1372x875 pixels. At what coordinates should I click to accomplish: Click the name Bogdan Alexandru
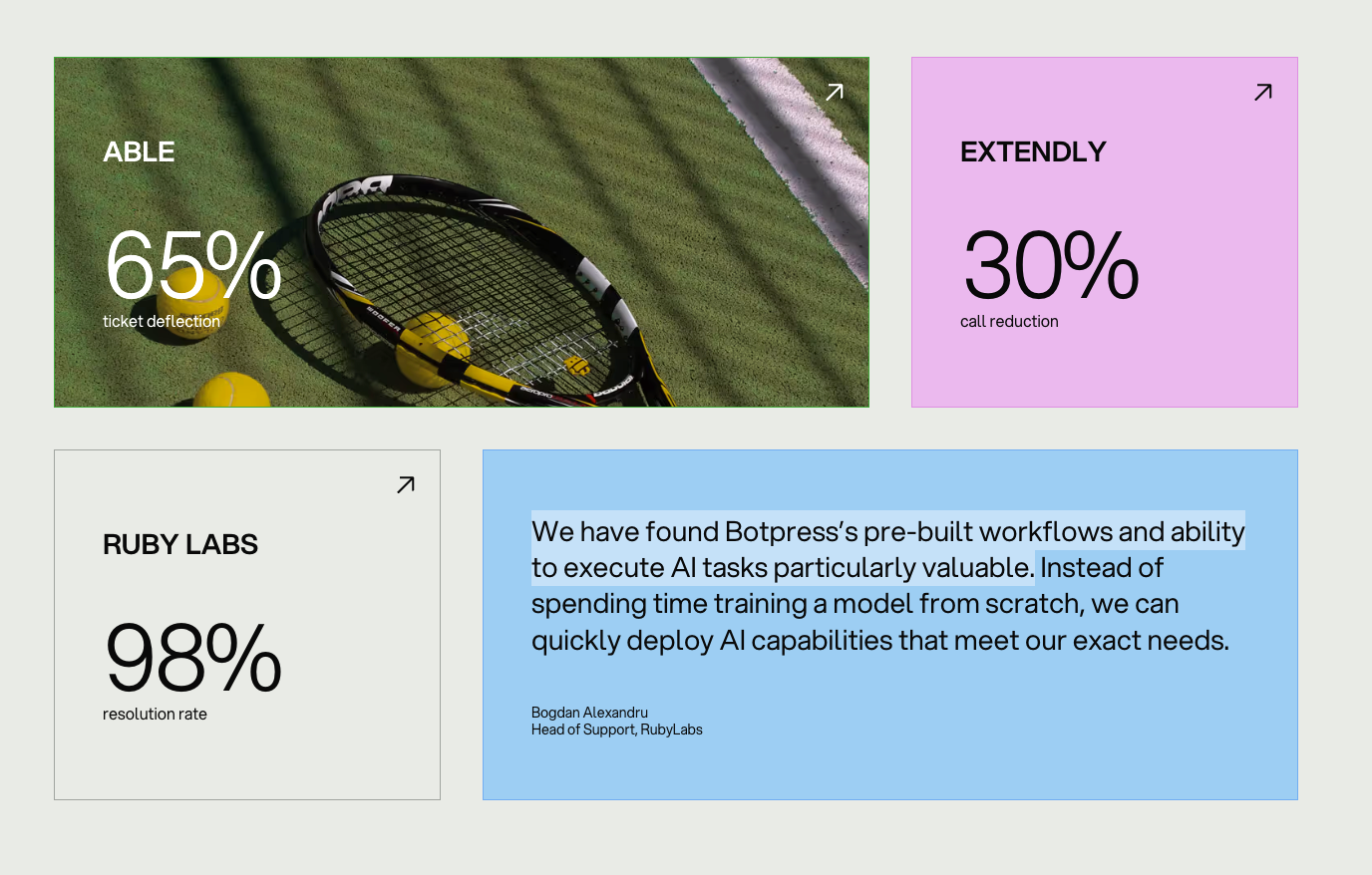click(589, 713)
